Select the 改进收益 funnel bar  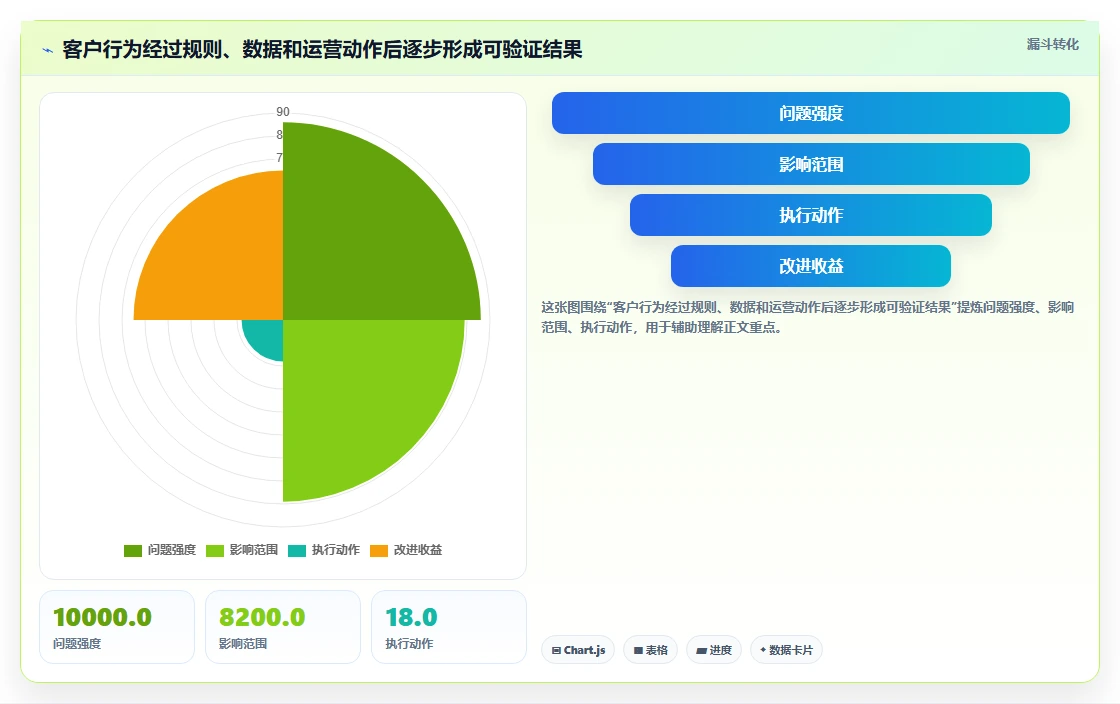click(811, 266)
